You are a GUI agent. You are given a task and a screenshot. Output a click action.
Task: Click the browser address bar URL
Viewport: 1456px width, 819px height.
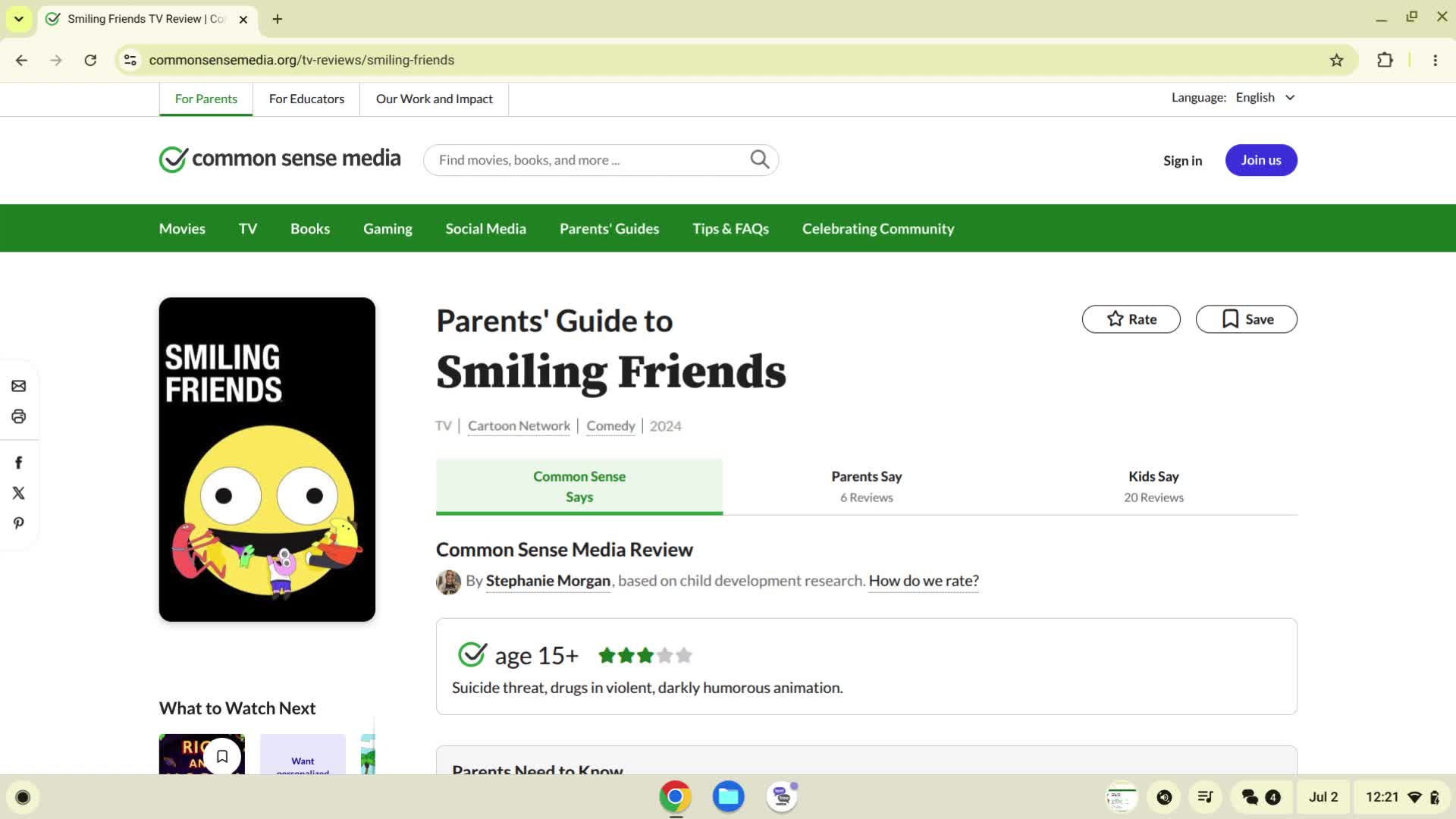pos(302,60)
